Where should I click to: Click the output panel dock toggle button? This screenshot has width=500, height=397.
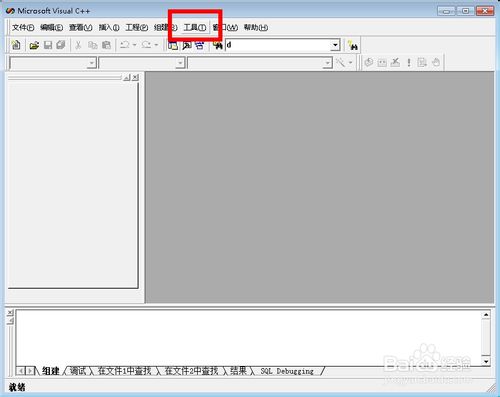[x=10, y=321]
